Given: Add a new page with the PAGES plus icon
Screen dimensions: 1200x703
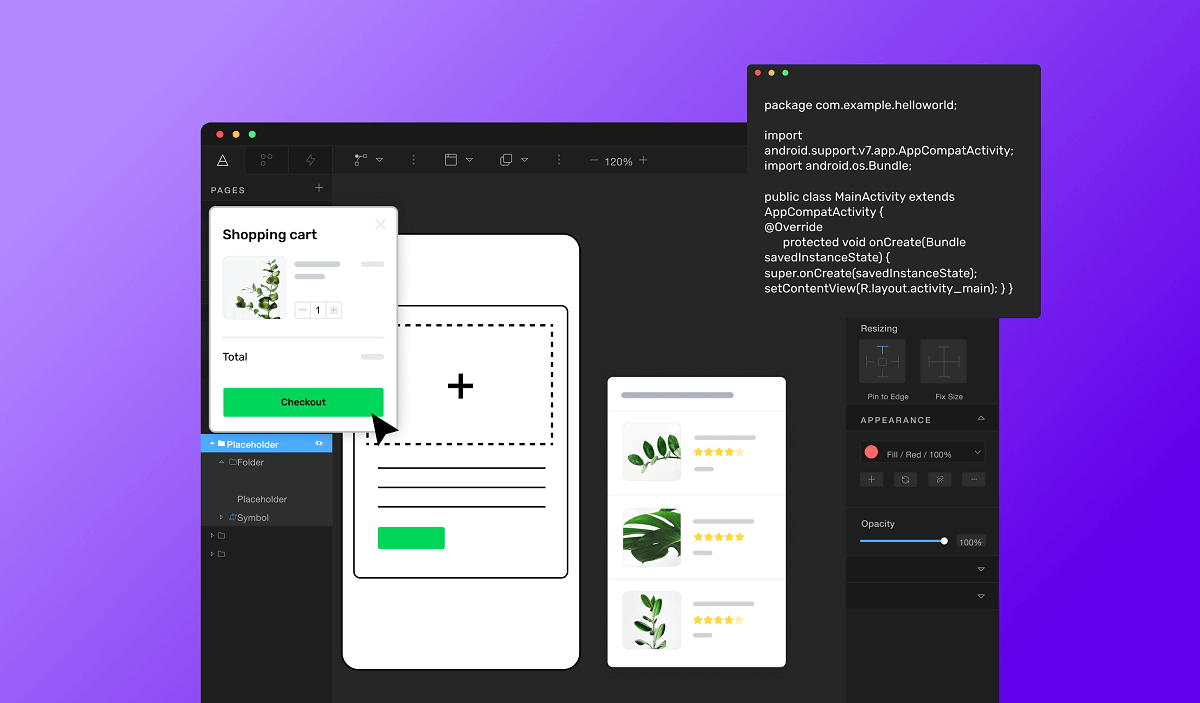Looking at the screenshot, I should [319, 188].
